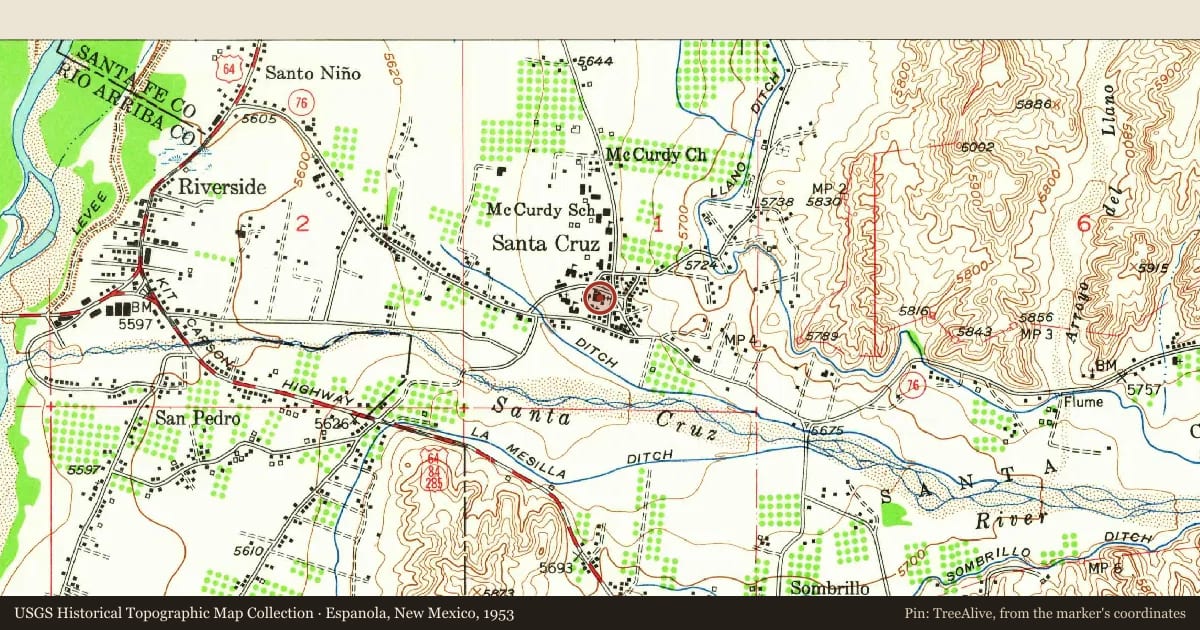Click the "Flume" label
This screenshot has height=630, width=1200.
(x=1083, y=403)
